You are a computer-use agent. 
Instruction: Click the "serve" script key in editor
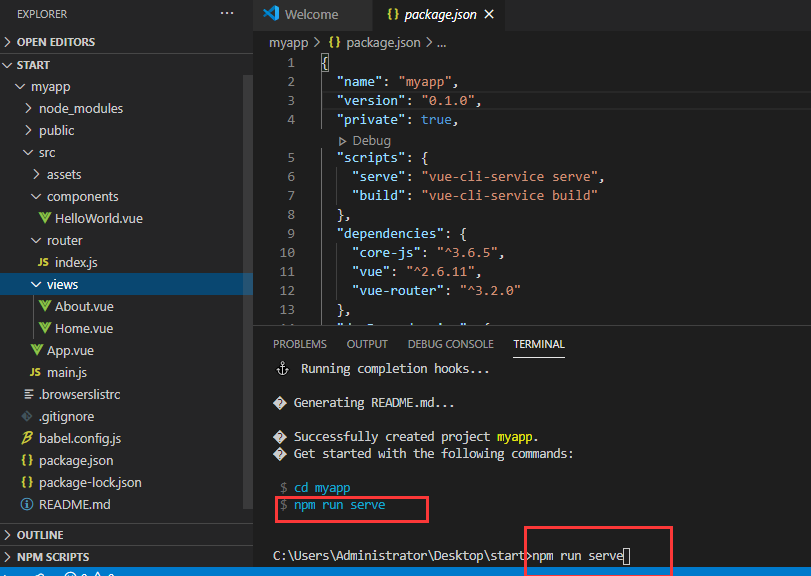click(x=379, y=176)
